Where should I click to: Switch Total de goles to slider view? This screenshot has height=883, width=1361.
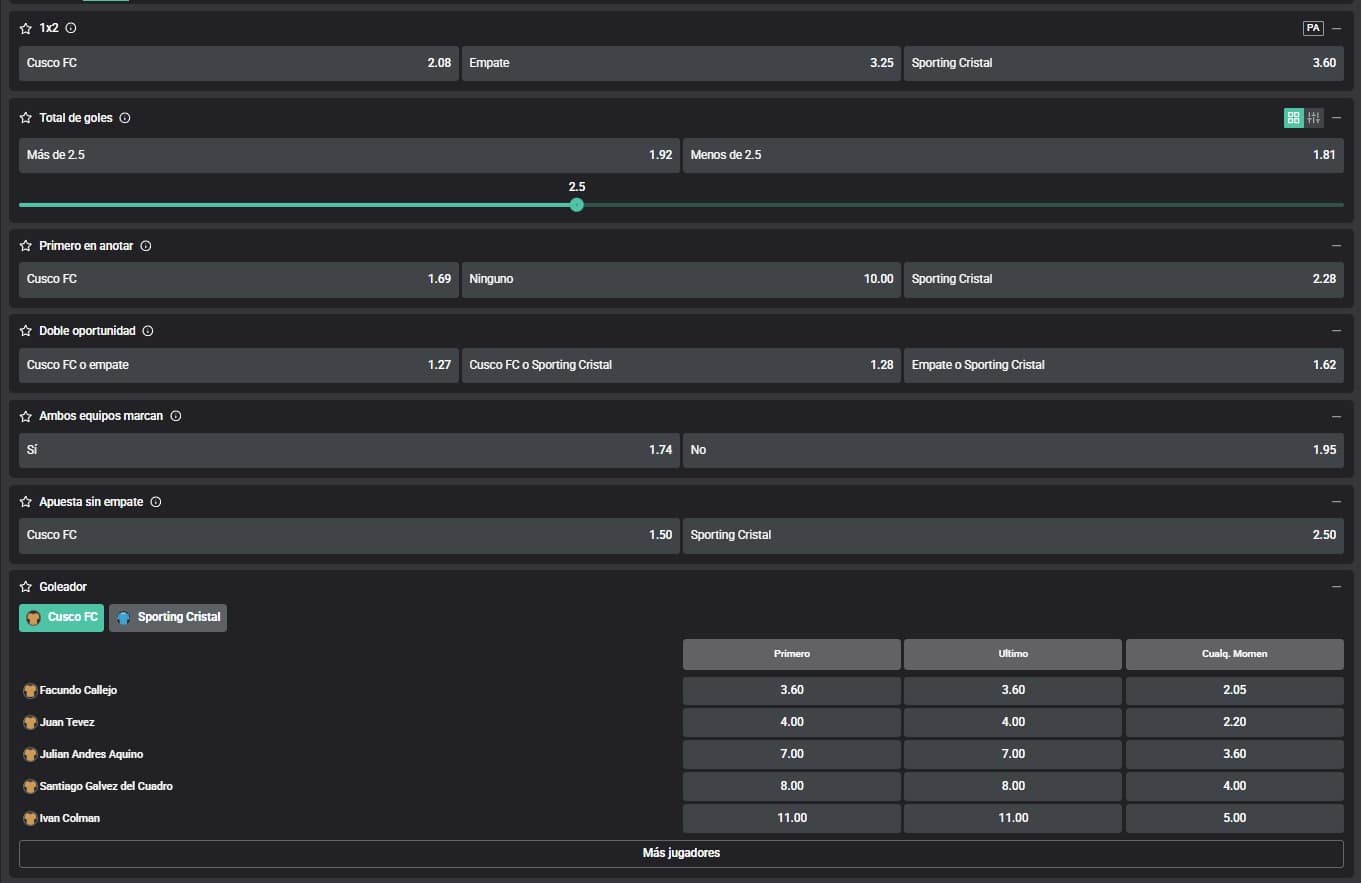click(1314, 118)
